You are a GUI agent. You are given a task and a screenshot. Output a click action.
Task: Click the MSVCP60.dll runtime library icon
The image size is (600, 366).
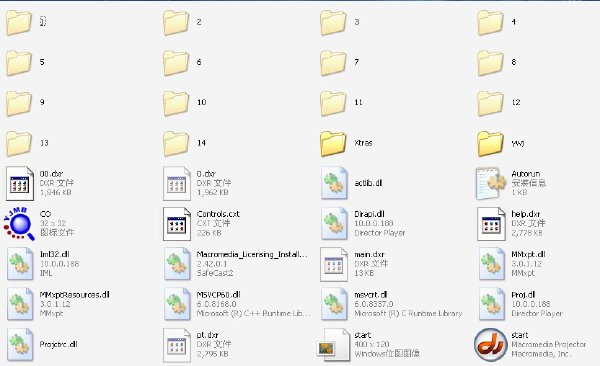tap(178, 304)
